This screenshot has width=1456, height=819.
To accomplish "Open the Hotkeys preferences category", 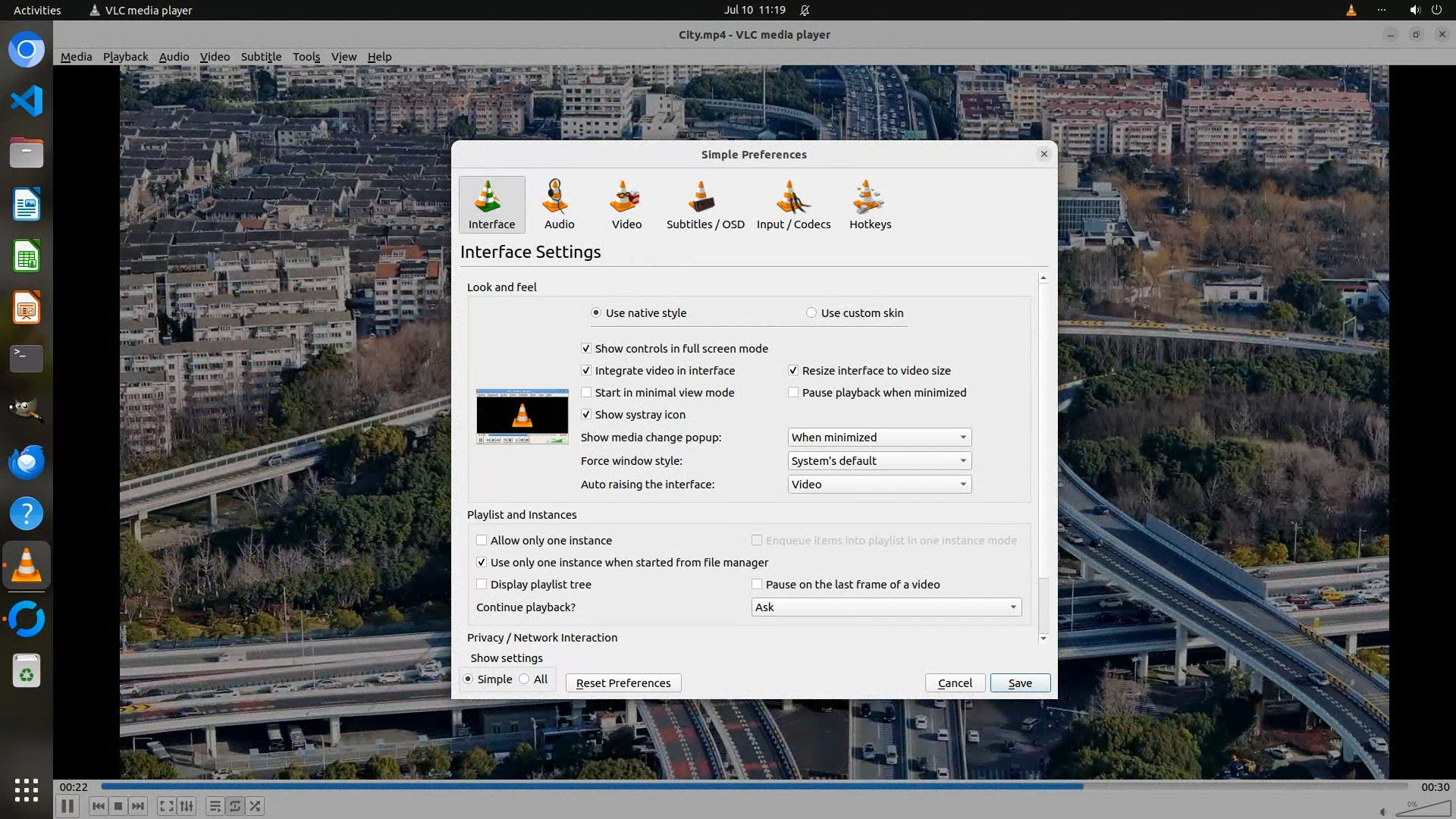I will pyautogui.click(x=870, y=204).
